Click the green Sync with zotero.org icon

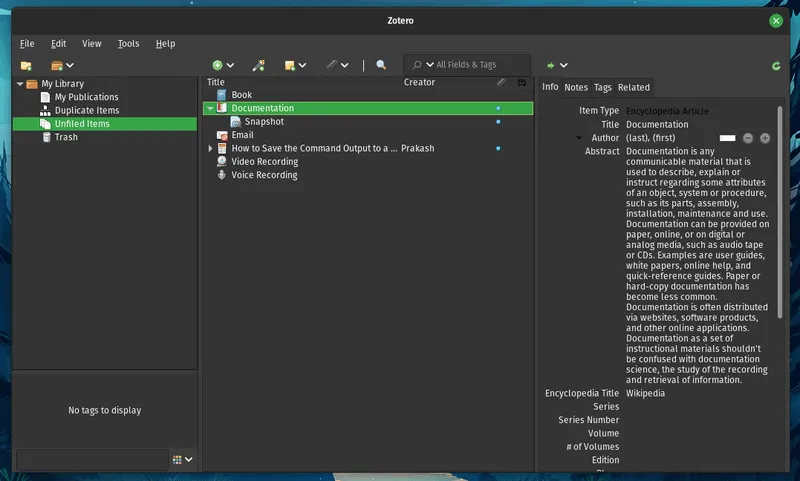tap(776, 66)
